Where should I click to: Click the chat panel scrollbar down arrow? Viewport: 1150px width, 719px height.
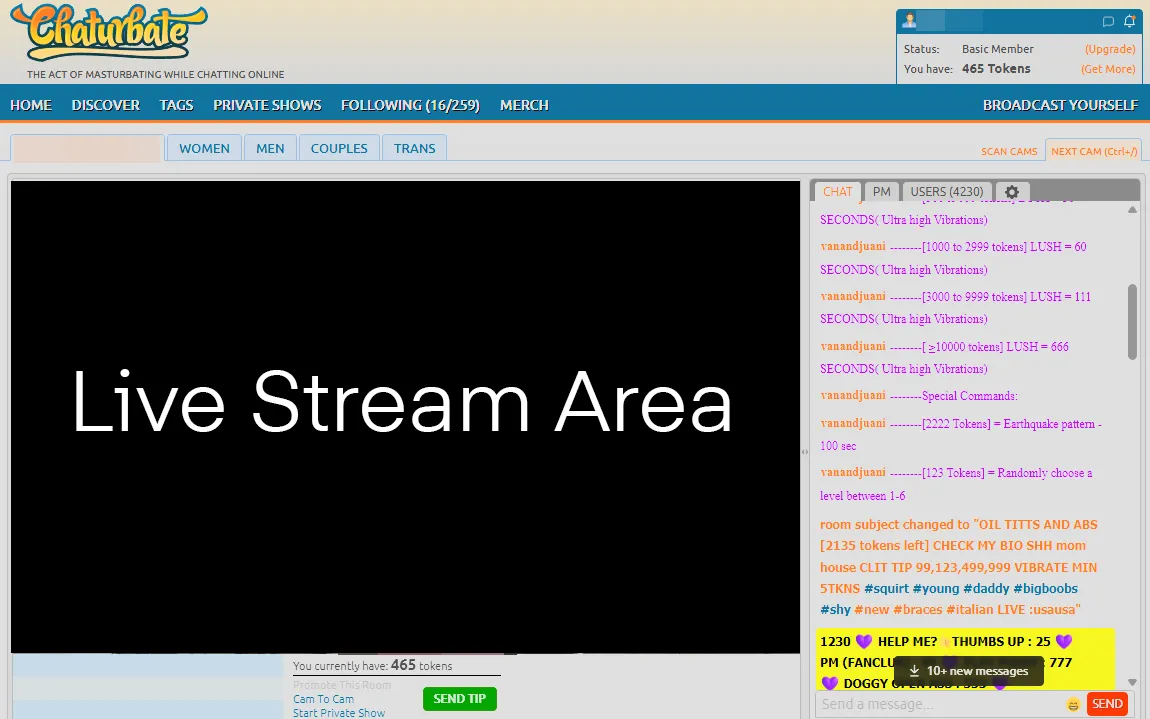tap(1132, 681)
